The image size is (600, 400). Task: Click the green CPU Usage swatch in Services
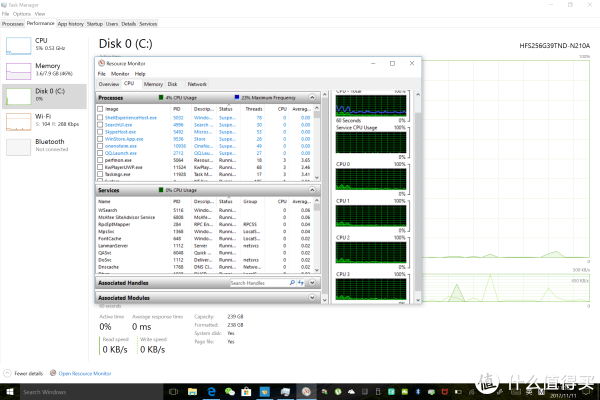(x=161, y=190)
